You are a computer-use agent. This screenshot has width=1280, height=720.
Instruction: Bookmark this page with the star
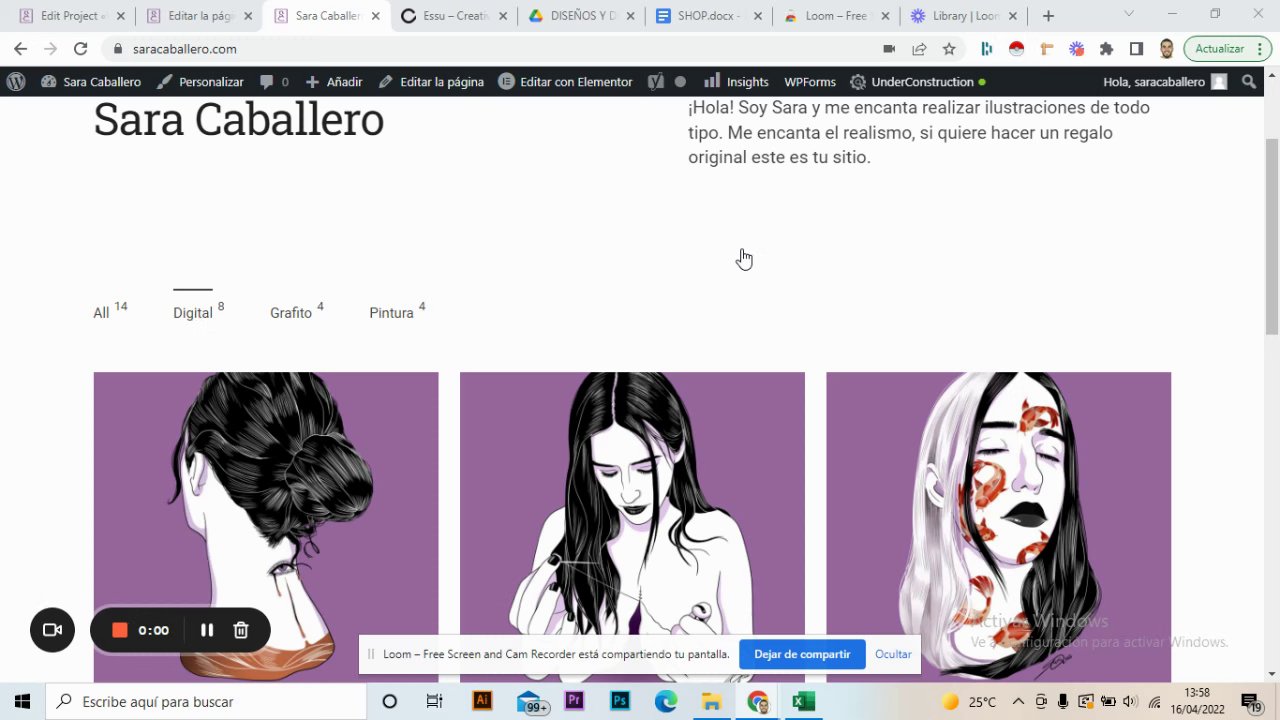[x=949, y=49]
